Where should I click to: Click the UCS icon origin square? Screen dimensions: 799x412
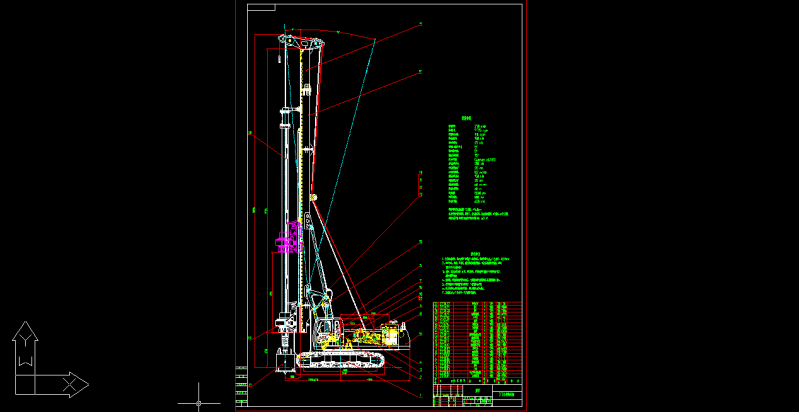[24, 384]
